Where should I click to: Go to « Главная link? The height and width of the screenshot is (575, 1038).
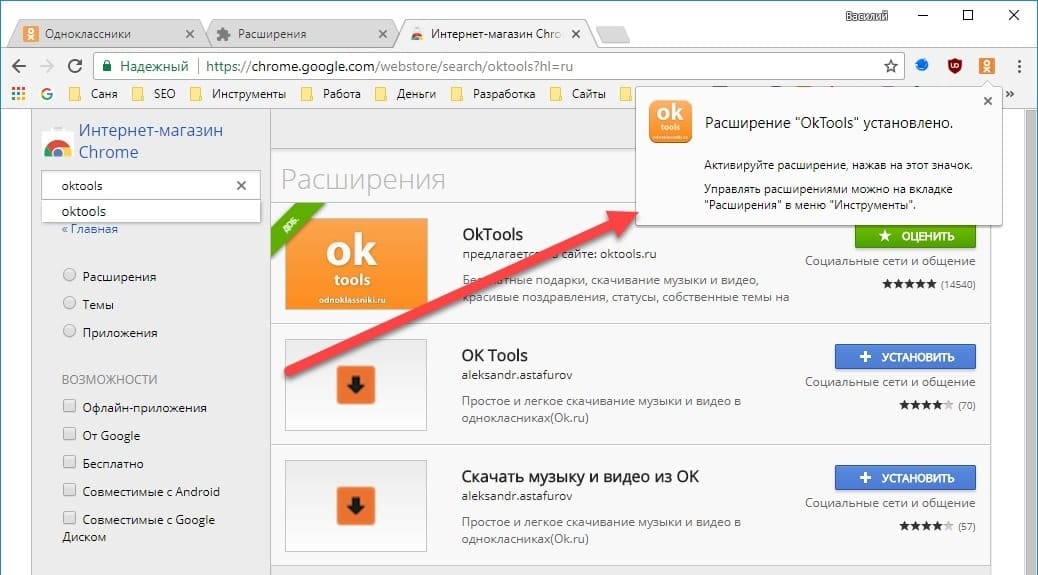click(x=89, y=229)
